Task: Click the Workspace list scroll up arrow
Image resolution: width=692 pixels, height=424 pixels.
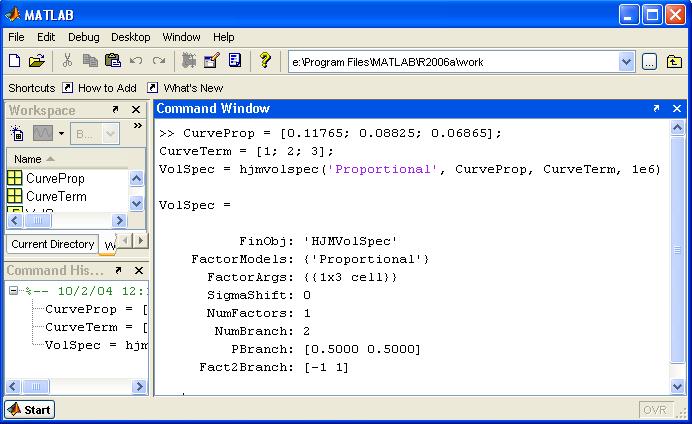Action: point(137,178)
